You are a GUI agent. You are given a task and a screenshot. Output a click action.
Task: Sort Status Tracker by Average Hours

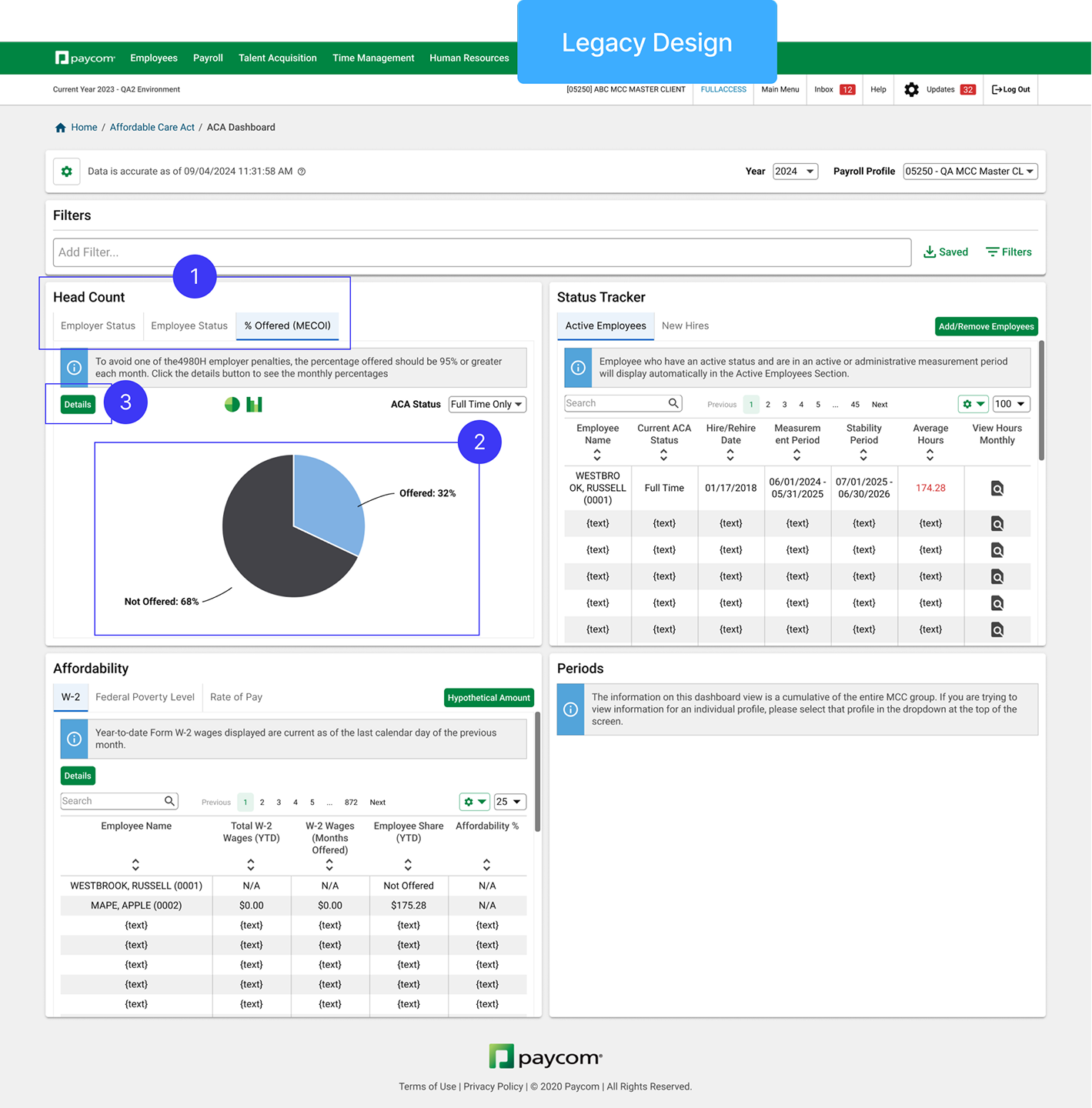coord(930,456)
